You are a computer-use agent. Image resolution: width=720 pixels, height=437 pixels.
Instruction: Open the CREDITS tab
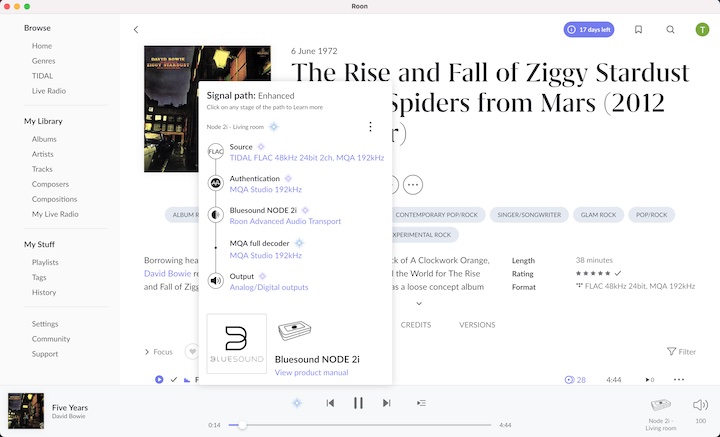tap(416, 325)
